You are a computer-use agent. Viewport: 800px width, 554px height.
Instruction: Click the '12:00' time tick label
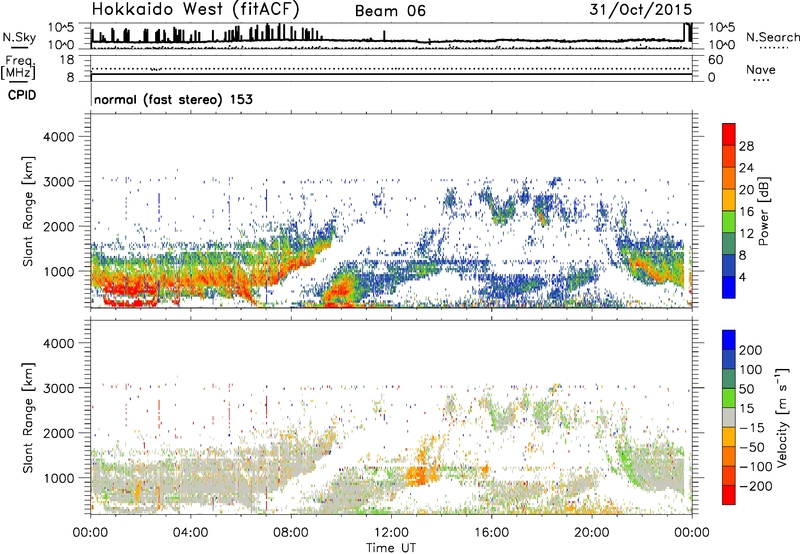(391, 533)
